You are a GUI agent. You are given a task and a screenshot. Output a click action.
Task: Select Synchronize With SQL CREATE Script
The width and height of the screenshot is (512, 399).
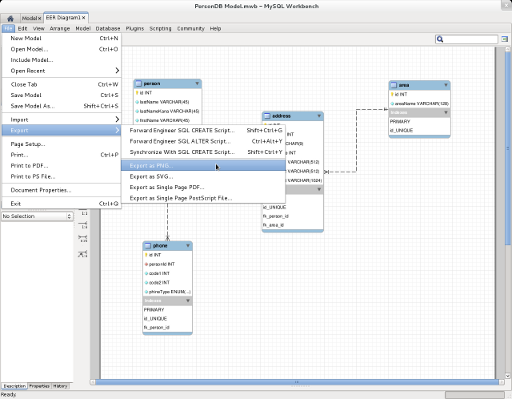click(203, 152)
